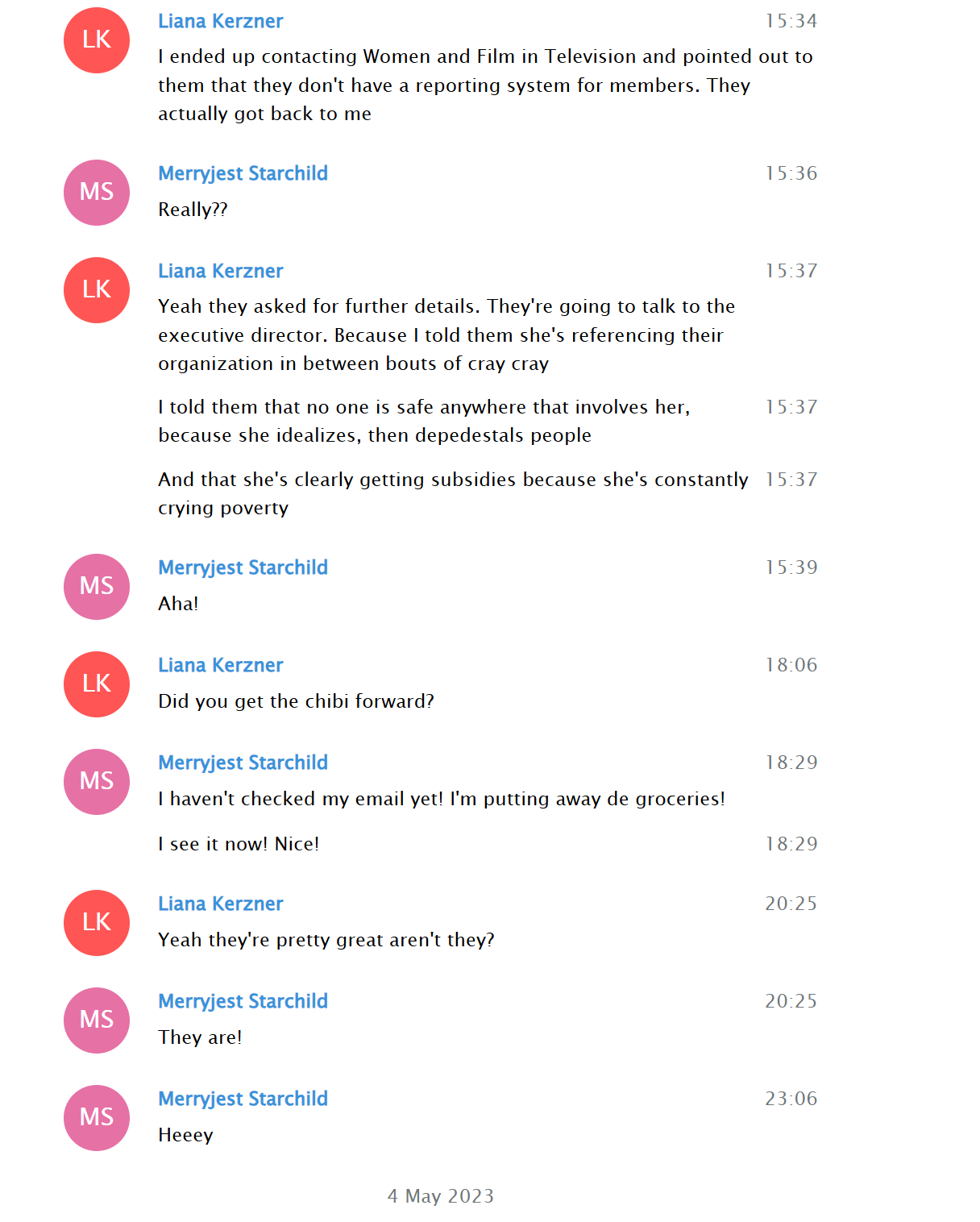Screen dimensions: 980x1222
Task: Select LK avatar beside 'Yeah they asked' message
Action: (97, 290)
